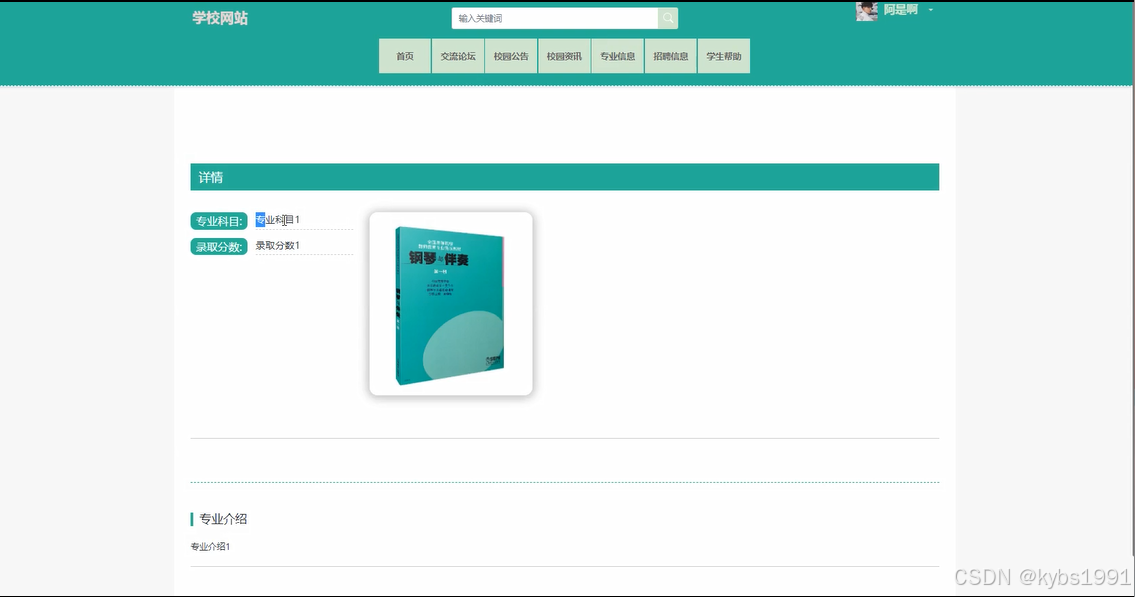
Task: Focus the 输入关键词 search field
Action: tap(554, 18)
